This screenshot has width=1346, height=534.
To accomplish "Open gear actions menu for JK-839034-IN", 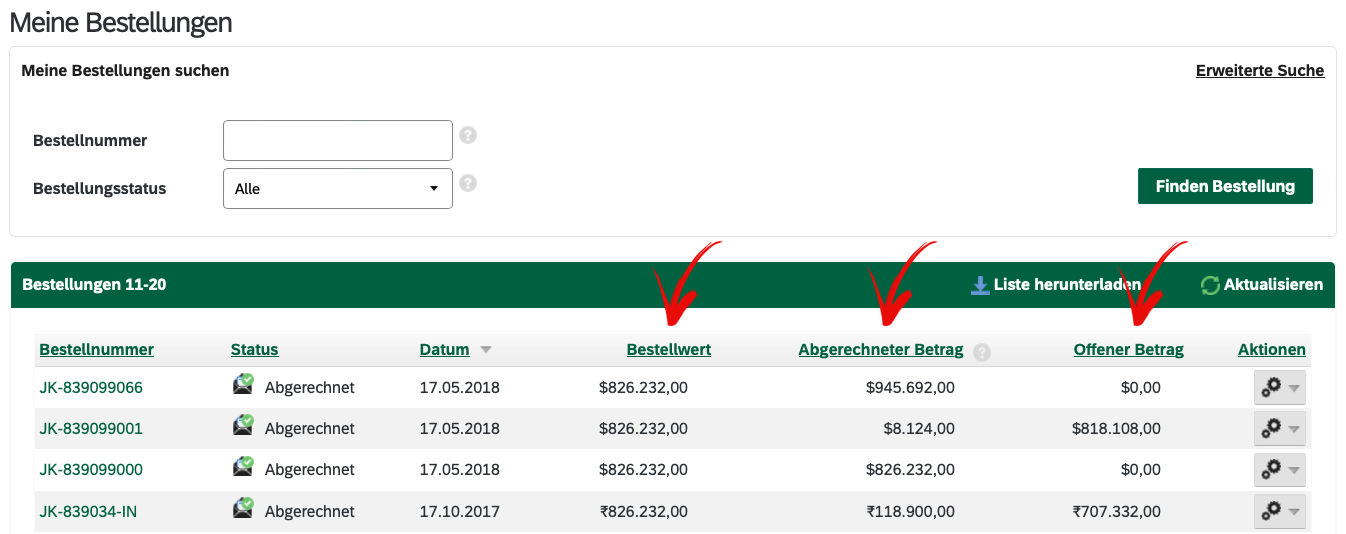I will (x=1280, y=511).
